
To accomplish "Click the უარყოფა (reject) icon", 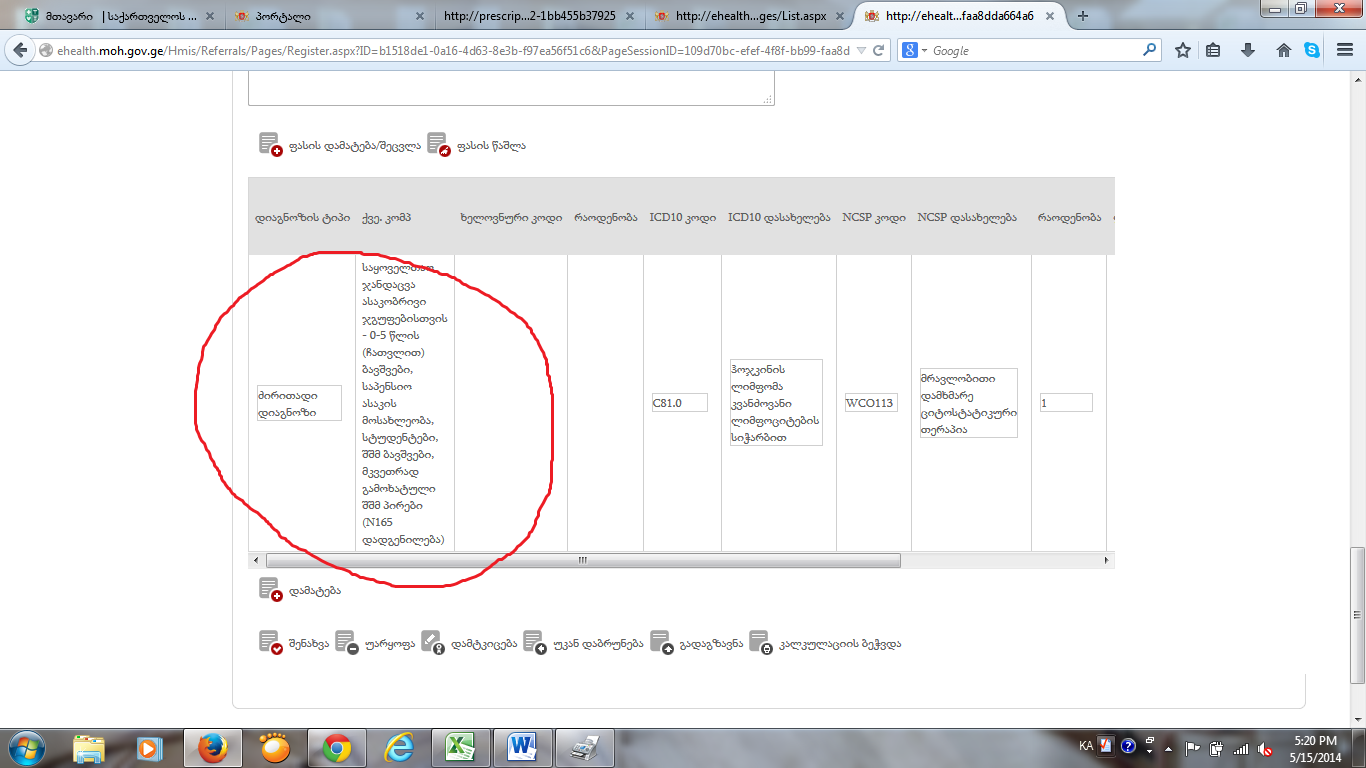I will tap(346, 643).
